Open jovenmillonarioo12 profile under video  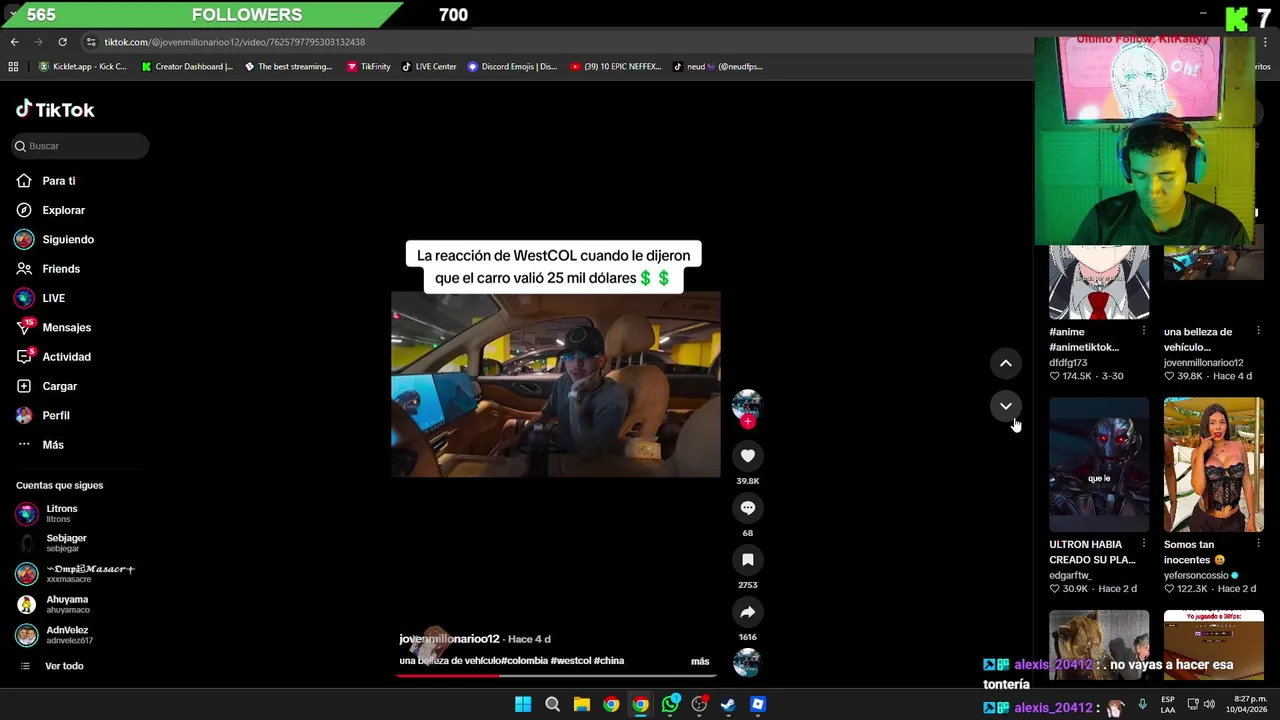(x=449, y=639)
